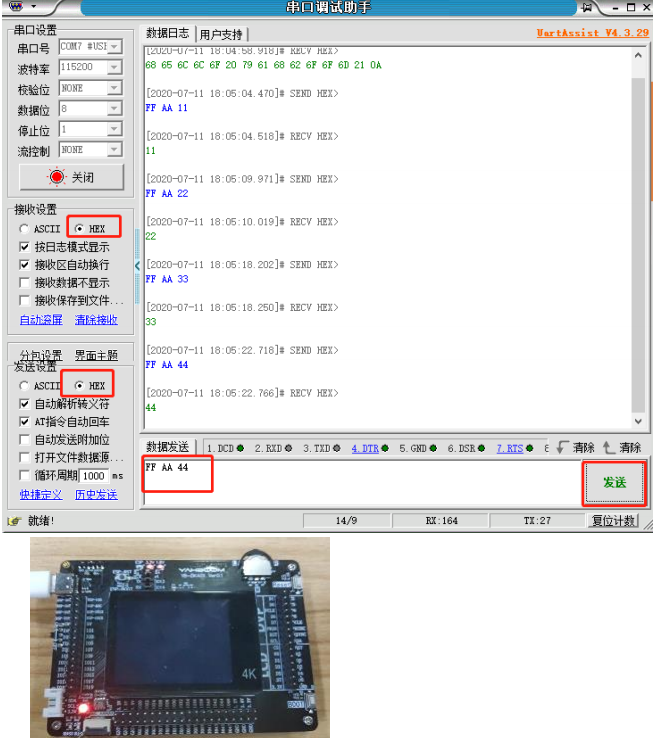
Task: Open the app logo menu in title bar
Action: point(16,6)
